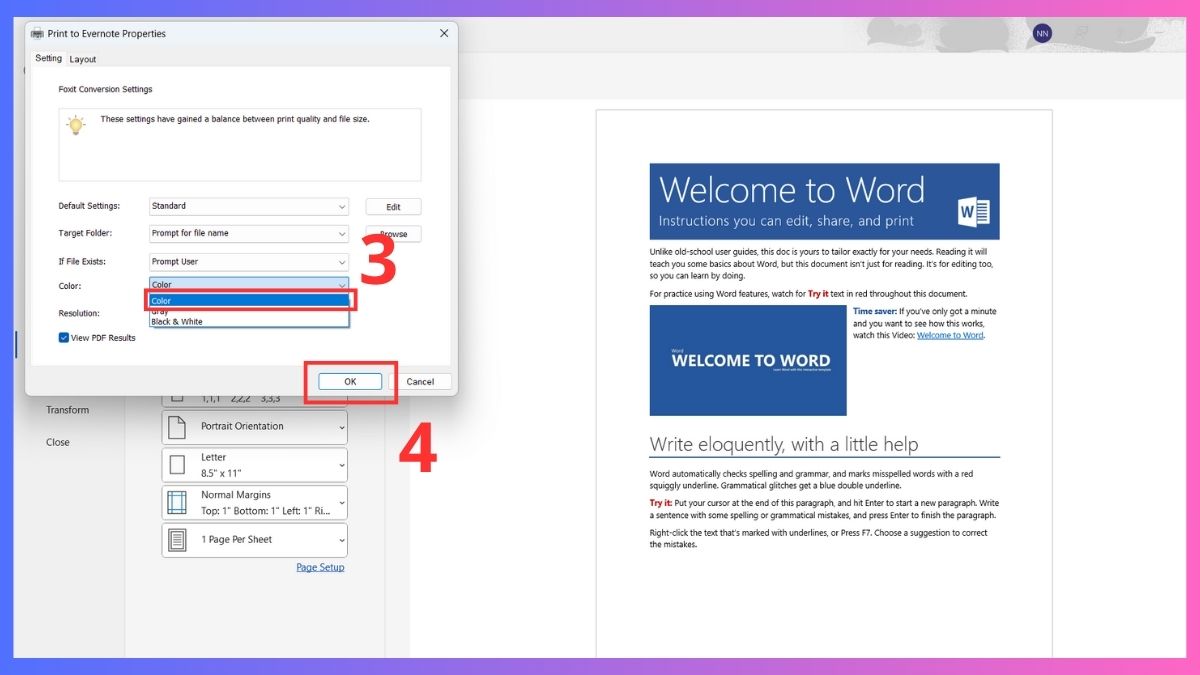Expand the If File Exists dropdown
The width and height of the screenshot is (1200, 675).
249,261
